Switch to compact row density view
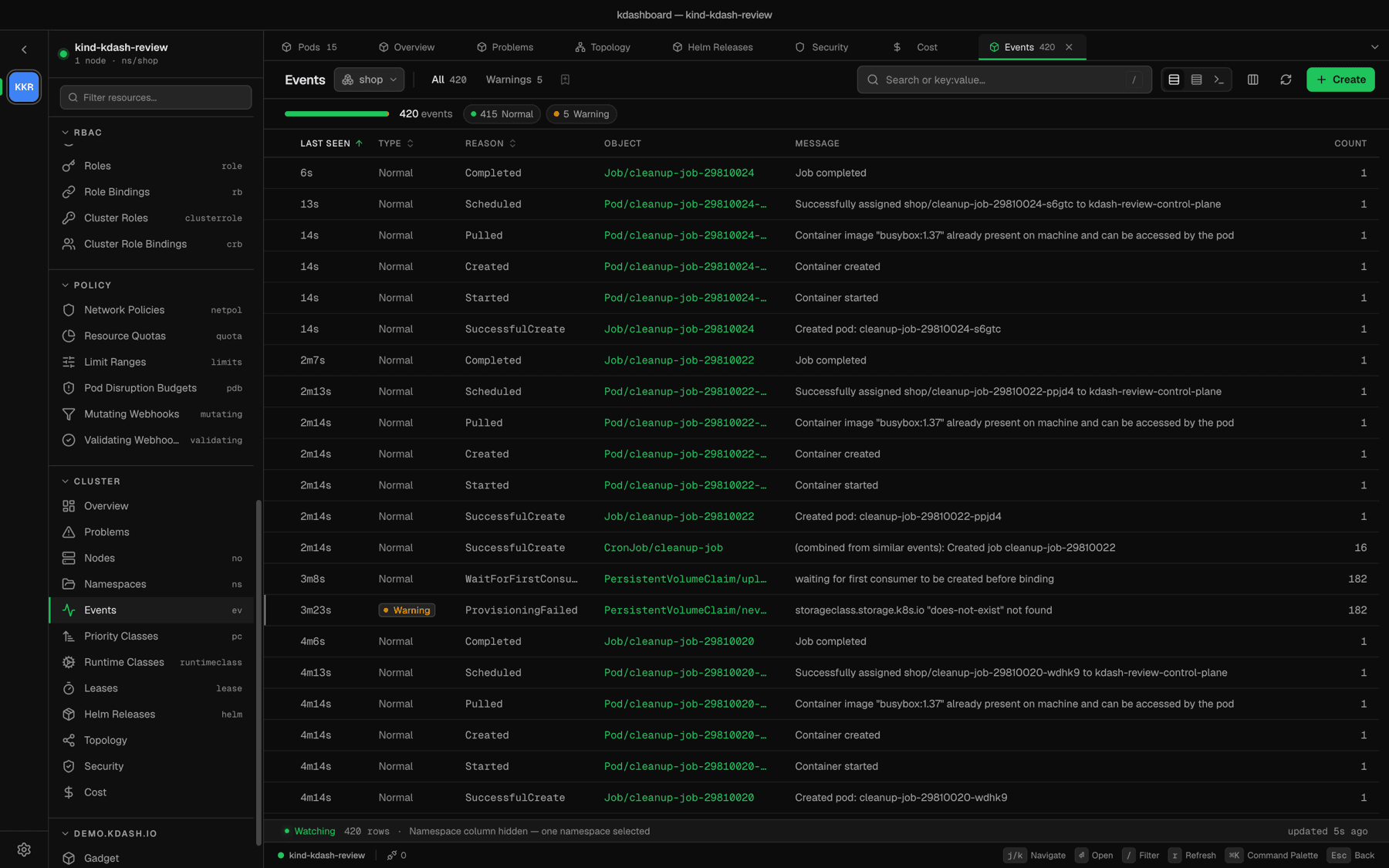 pyautogui.click(x=1197, y=79)
